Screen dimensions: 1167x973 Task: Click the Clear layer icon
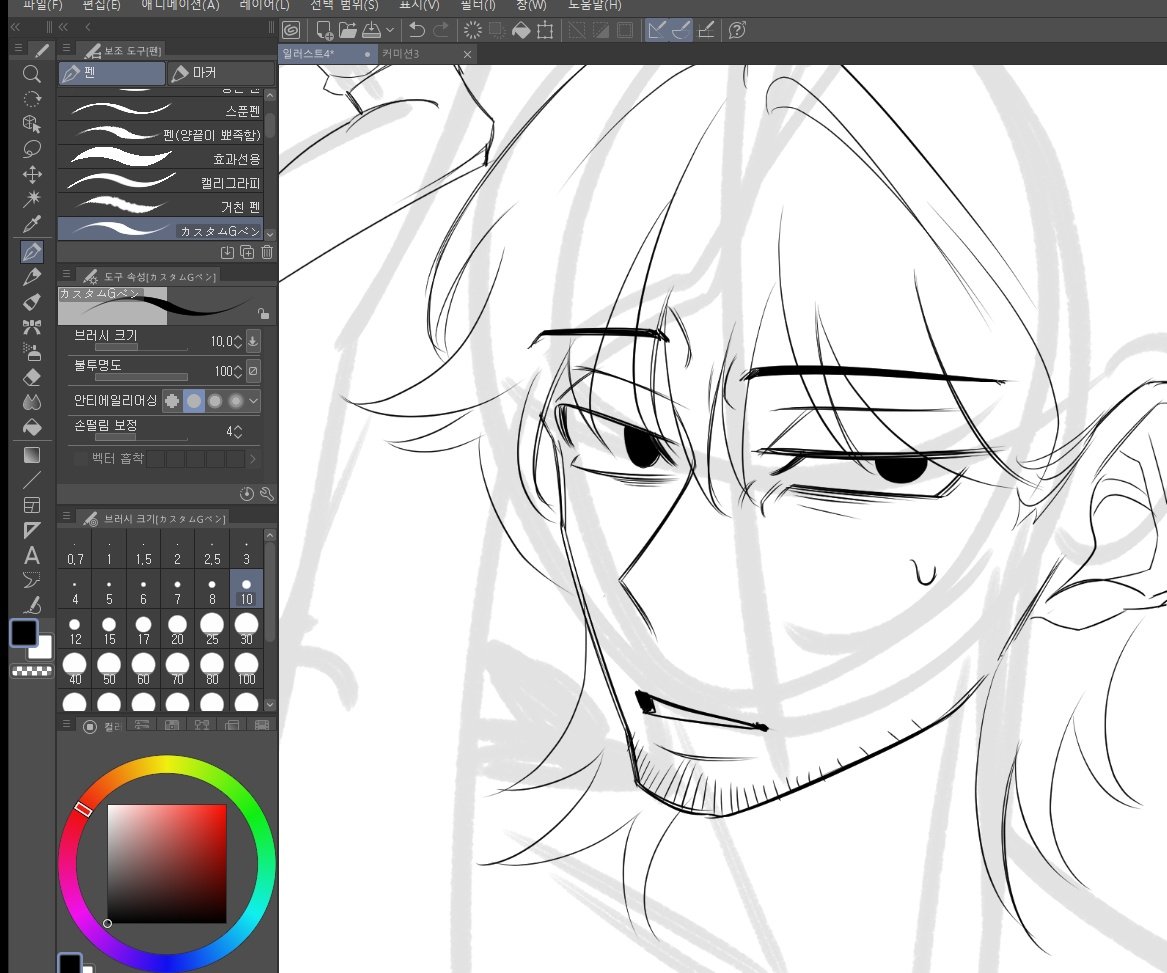pos(473,30)
